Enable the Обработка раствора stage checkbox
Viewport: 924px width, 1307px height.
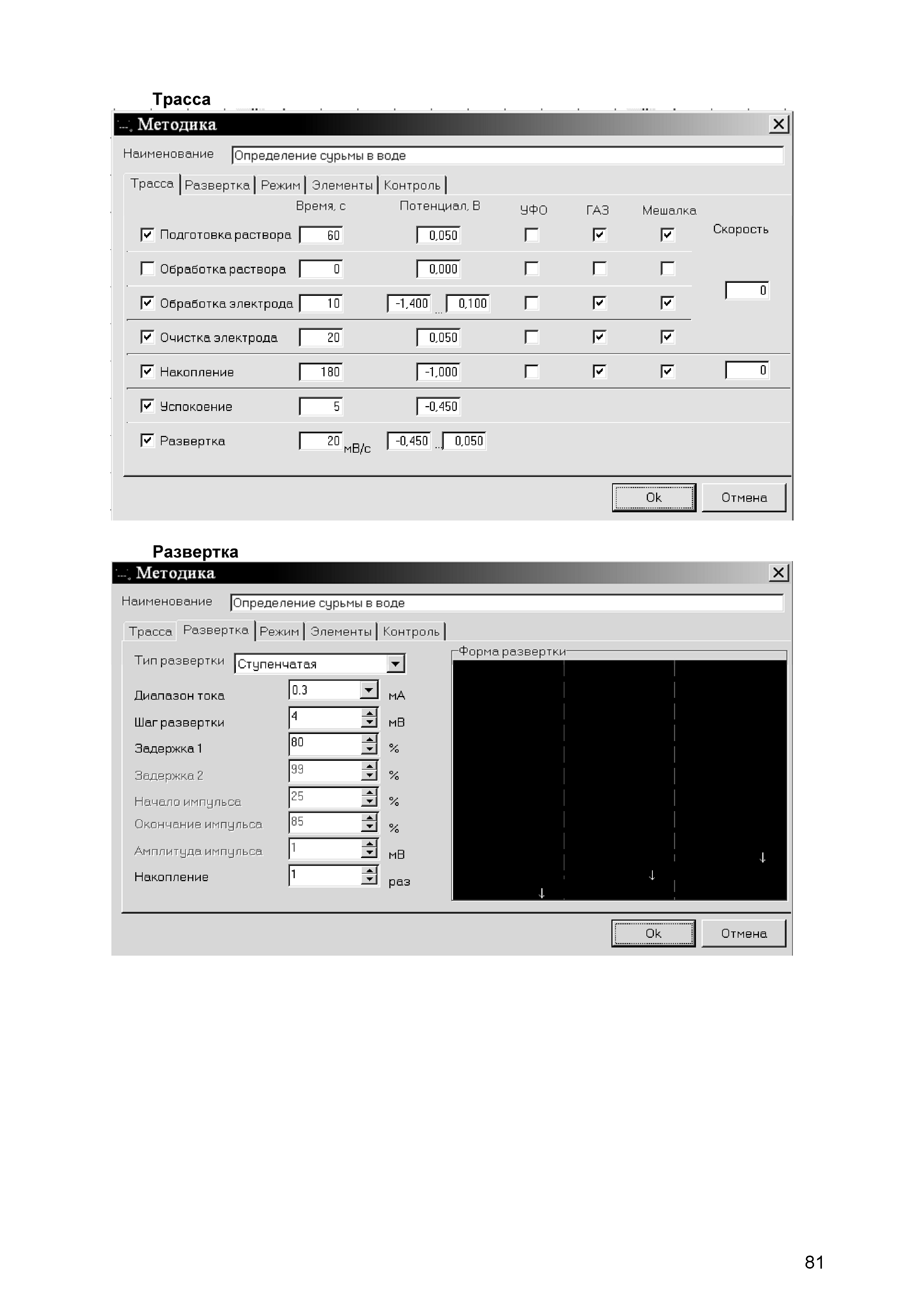[x=148, y=268]
